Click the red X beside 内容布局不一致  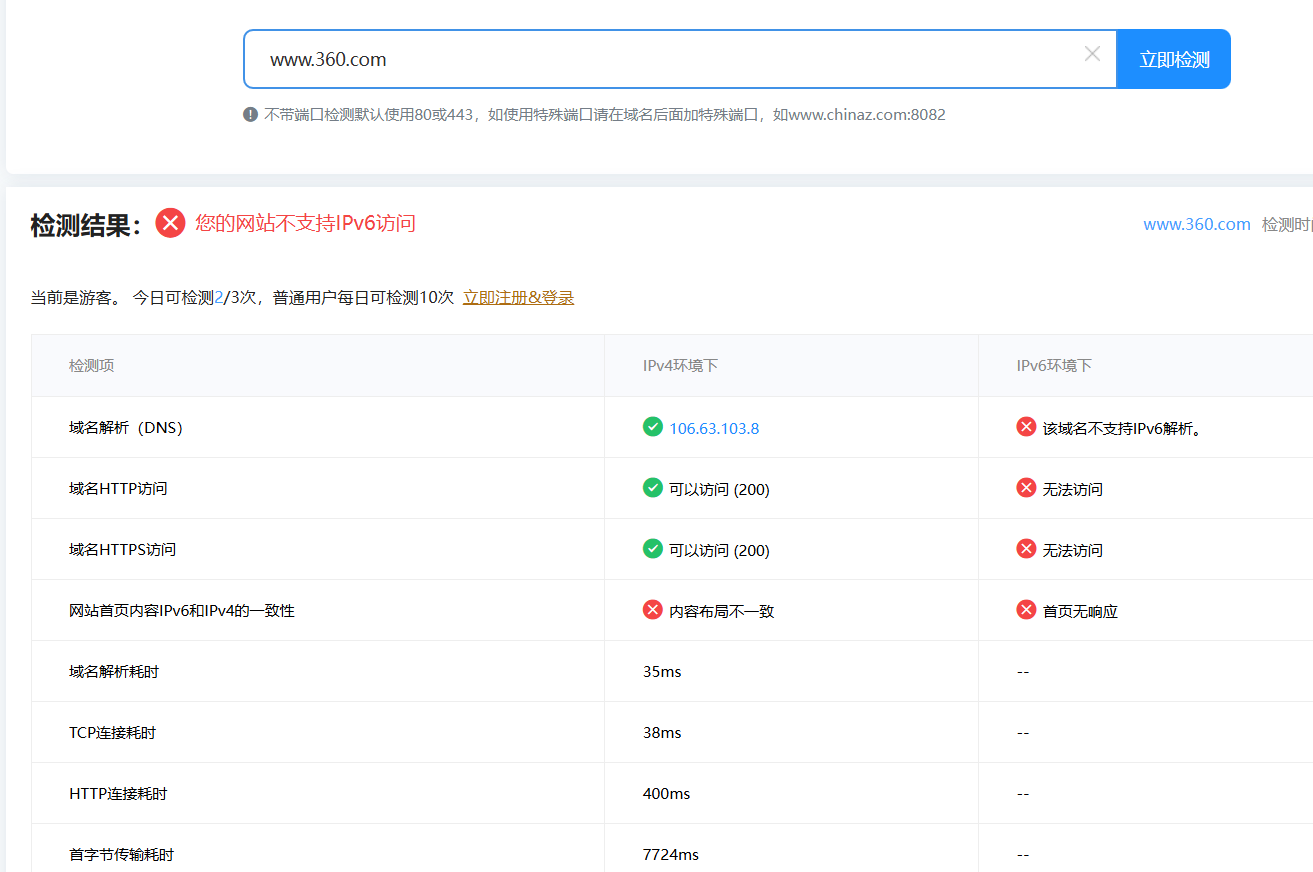[x=653, y=610]
